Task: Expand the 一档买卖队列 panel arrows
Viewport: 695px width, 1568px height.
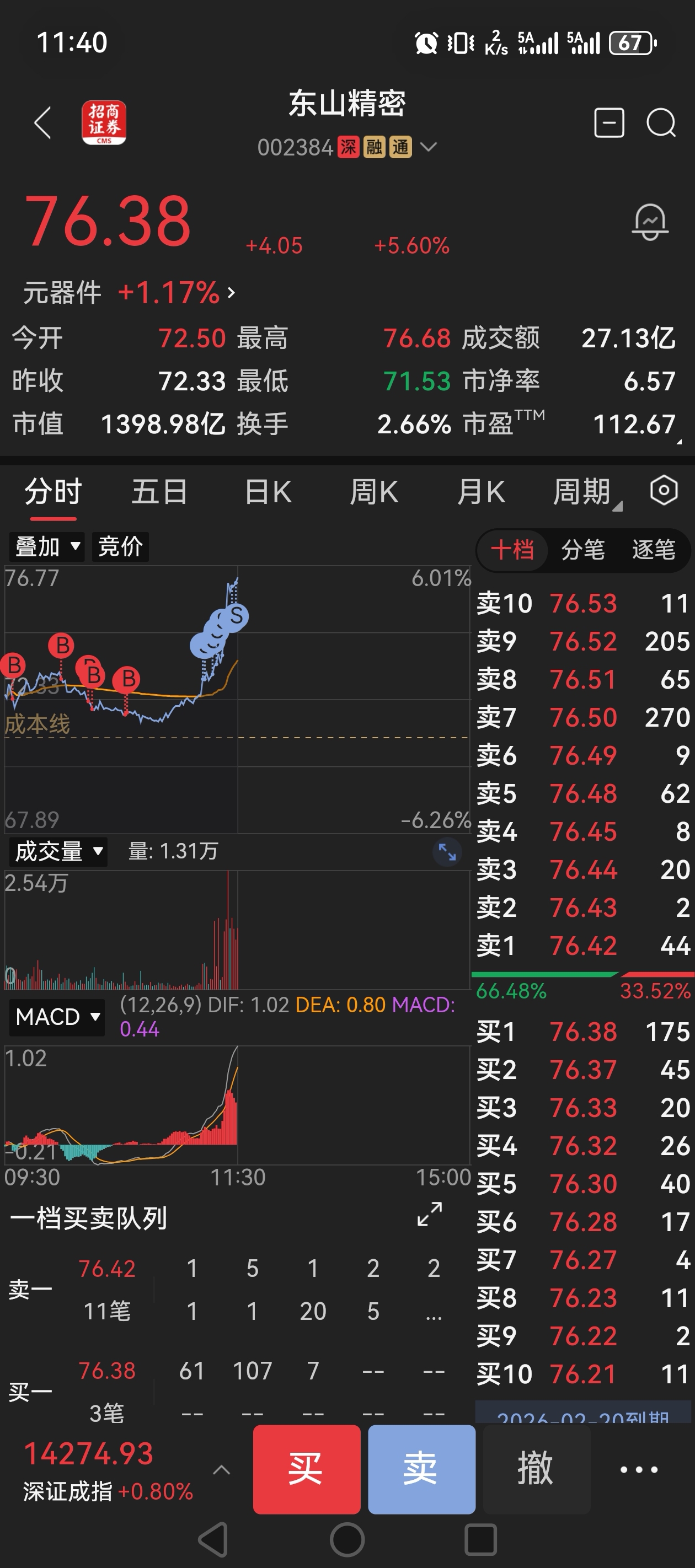Action: 430,1213
